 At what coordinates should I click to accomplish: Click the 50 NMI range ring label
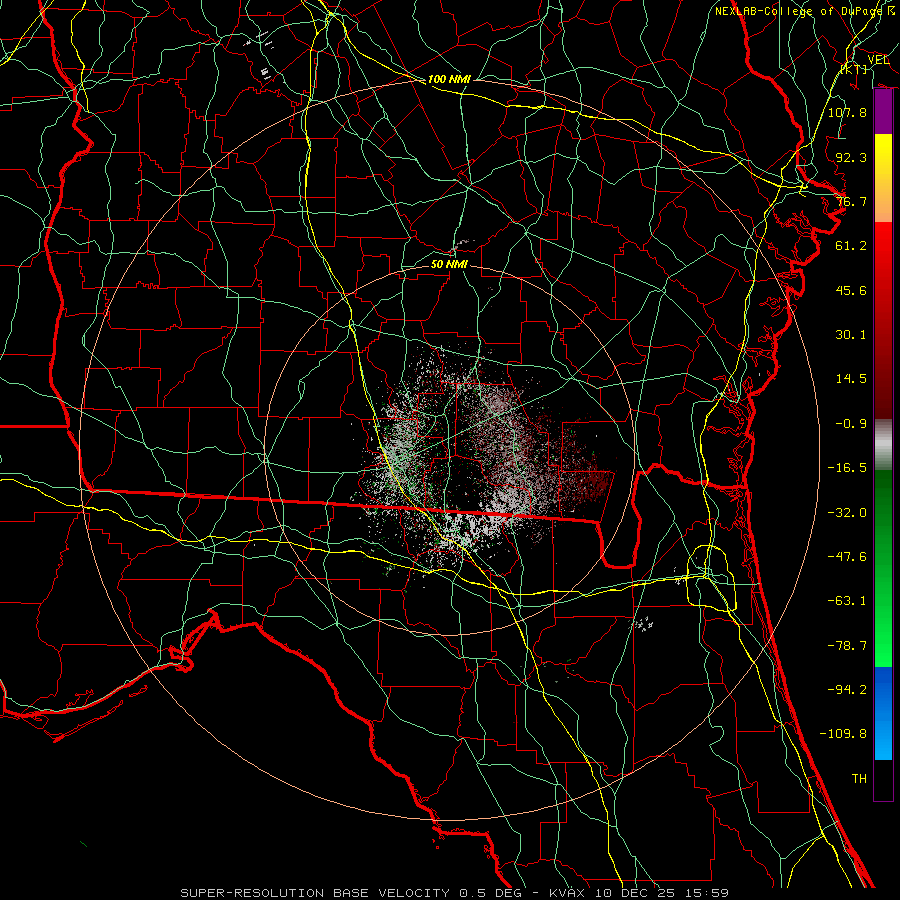(x=449, y=264)
